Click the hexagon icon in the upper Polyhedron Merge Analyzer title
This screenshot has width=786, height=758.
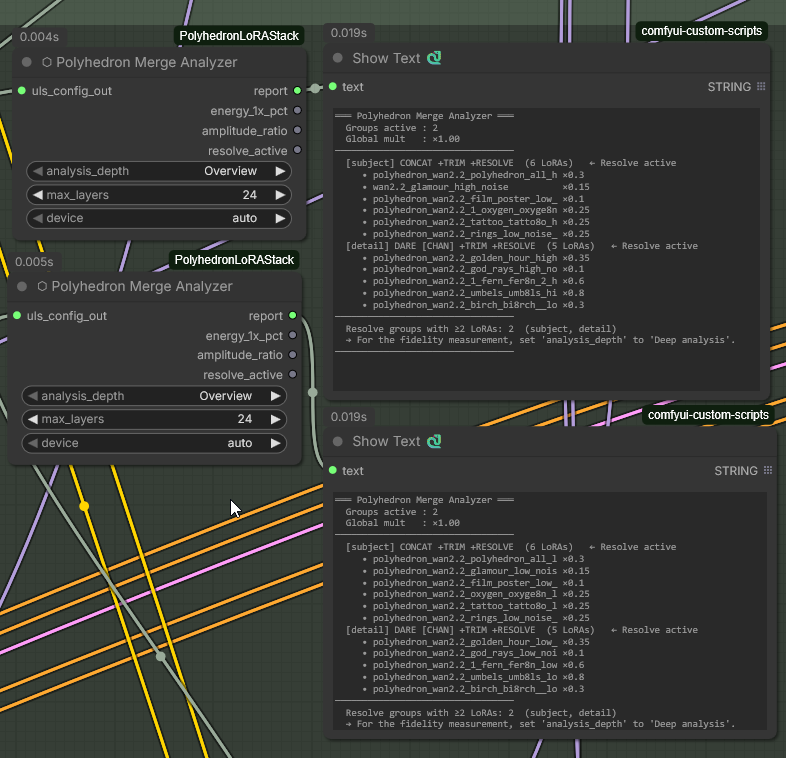tap(47, 62)
